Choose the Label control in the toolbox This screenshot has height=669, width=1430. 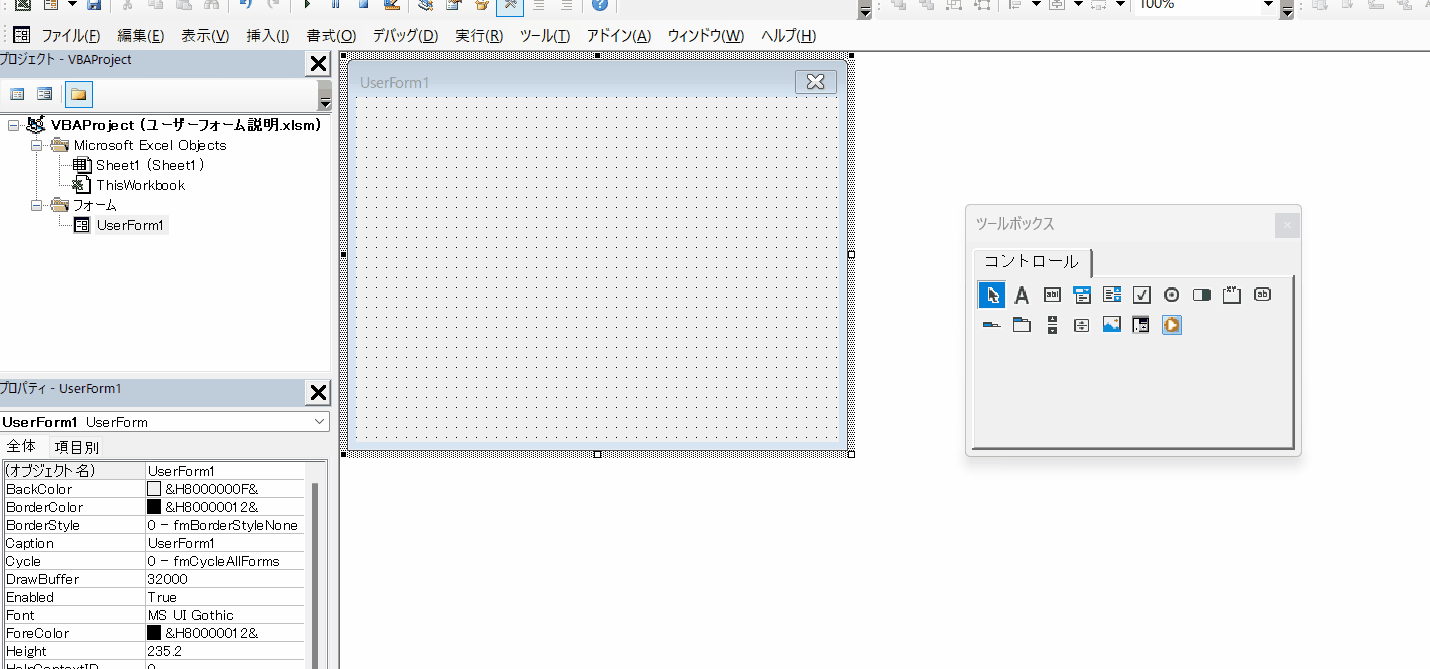[x=1021, y=295]
